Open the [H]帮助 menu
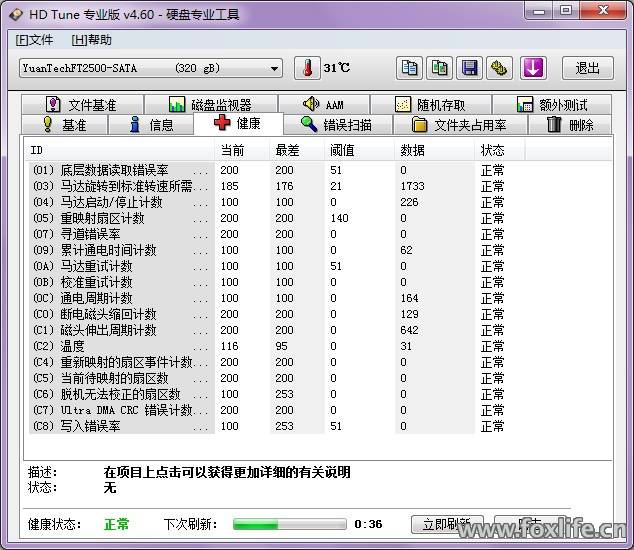Image resolution: width=634 pixels, height=550 pixels. click(x=91, y=40)
